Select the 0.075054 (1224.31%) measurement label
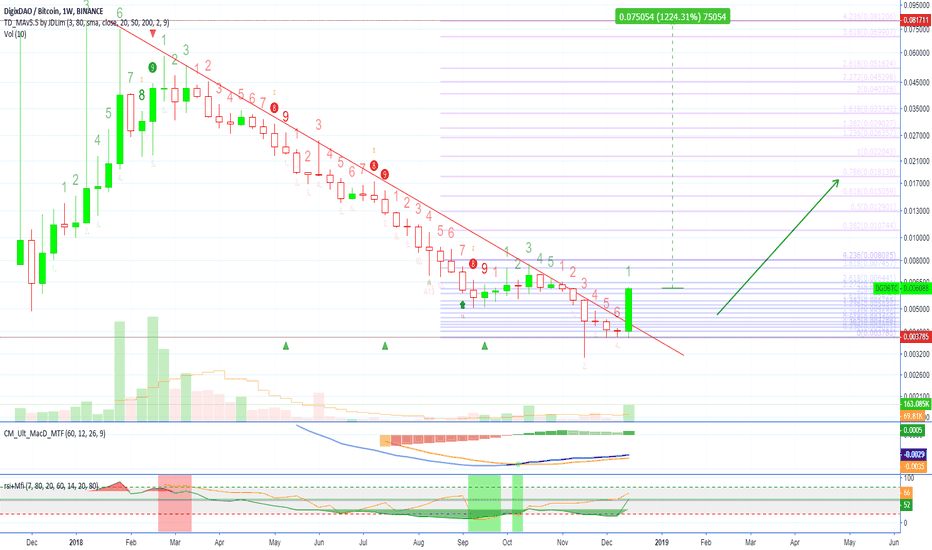The height and width of the screenshot is (550, 932). pos(672,17)
